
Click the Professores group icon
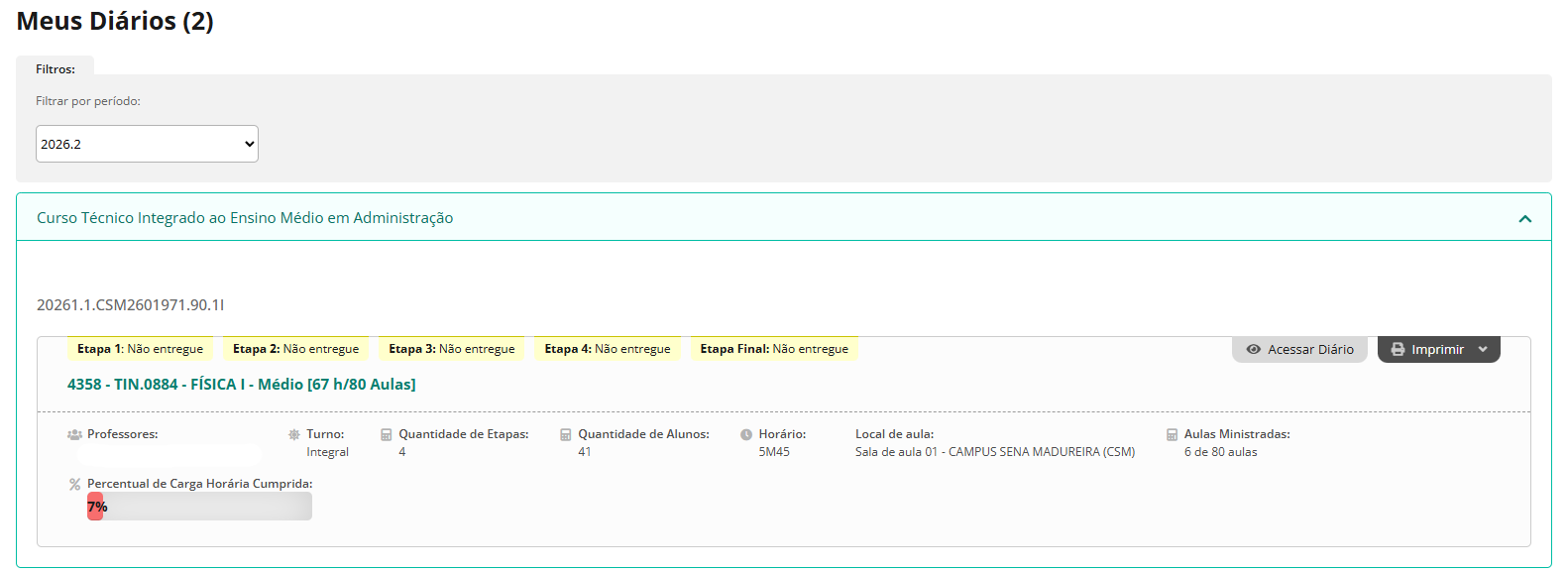click(x=74, y=434)
